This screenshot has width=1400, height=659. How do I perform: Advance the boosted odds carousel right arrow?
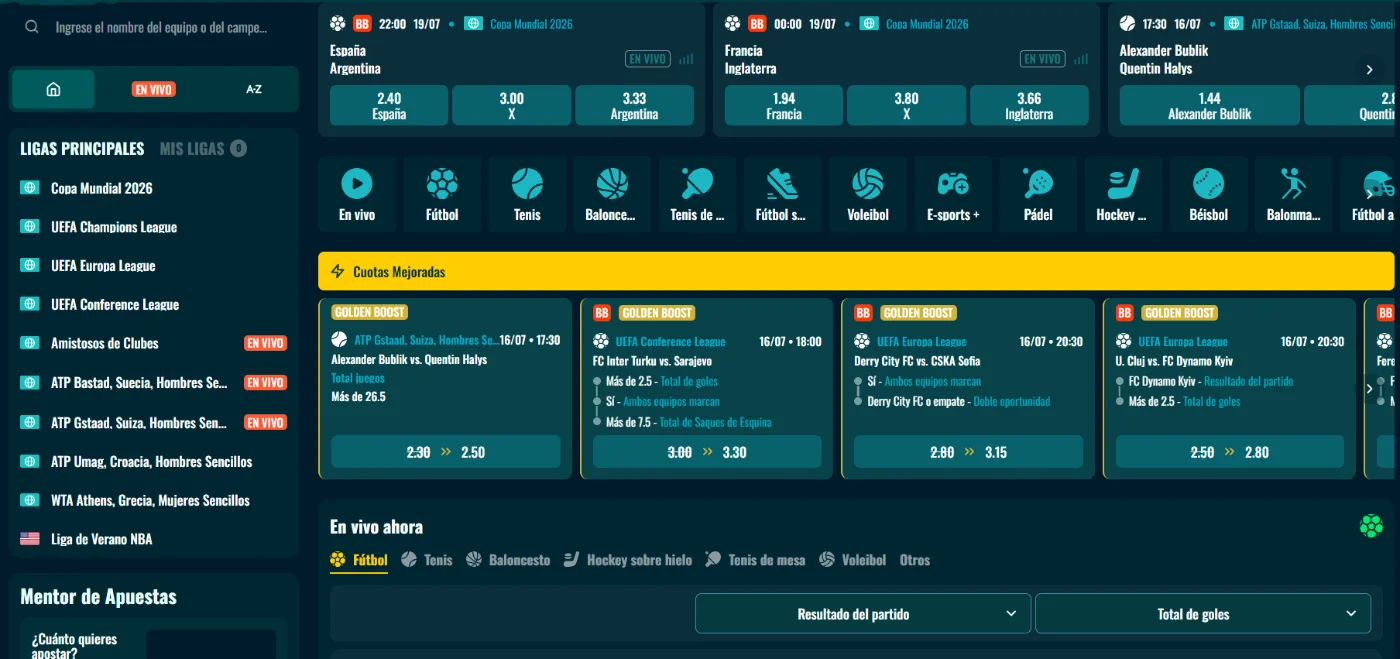point(1370,388)
